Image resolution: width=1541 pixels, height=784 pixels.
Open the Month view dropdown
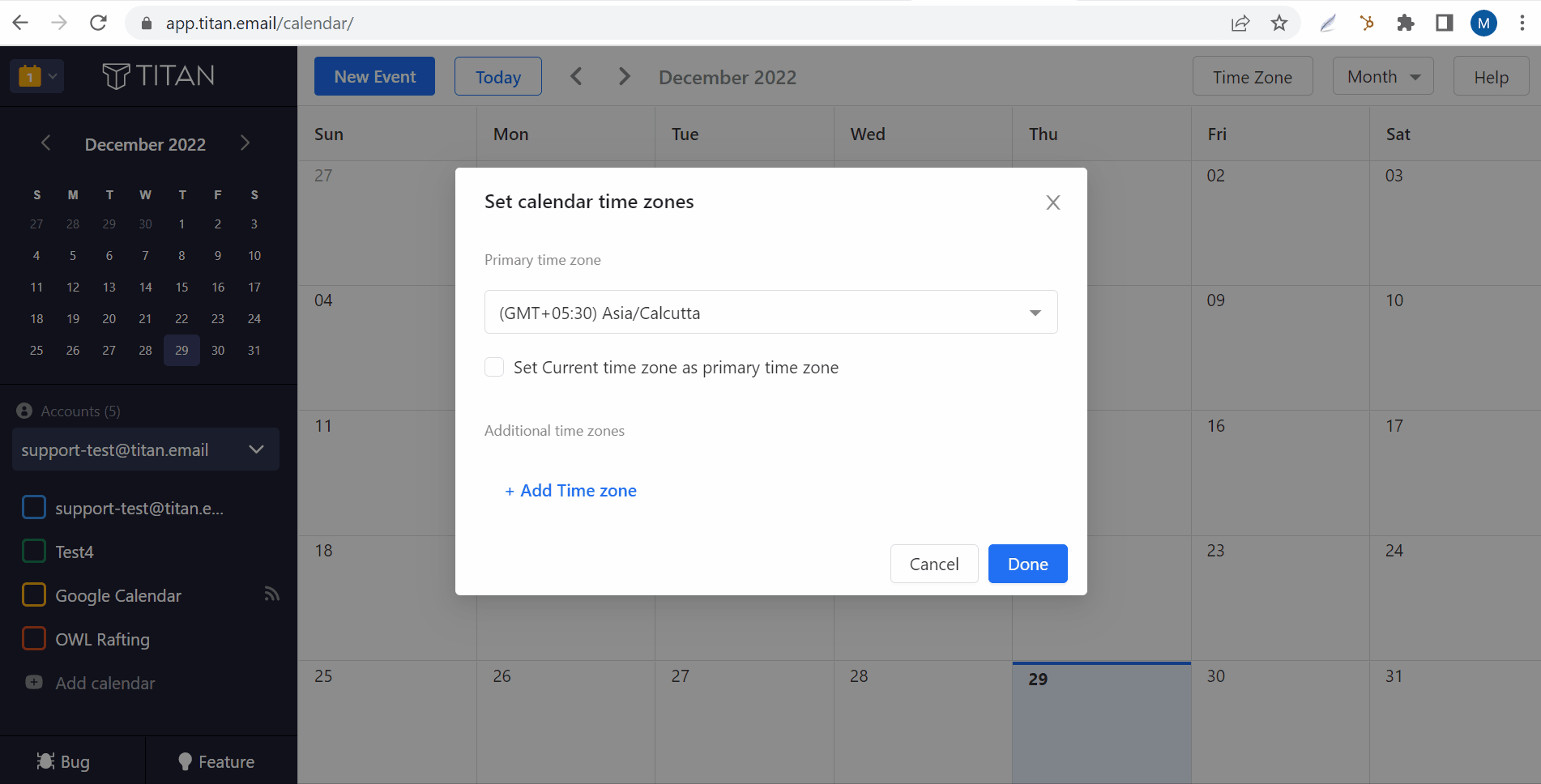(1382, 77)
